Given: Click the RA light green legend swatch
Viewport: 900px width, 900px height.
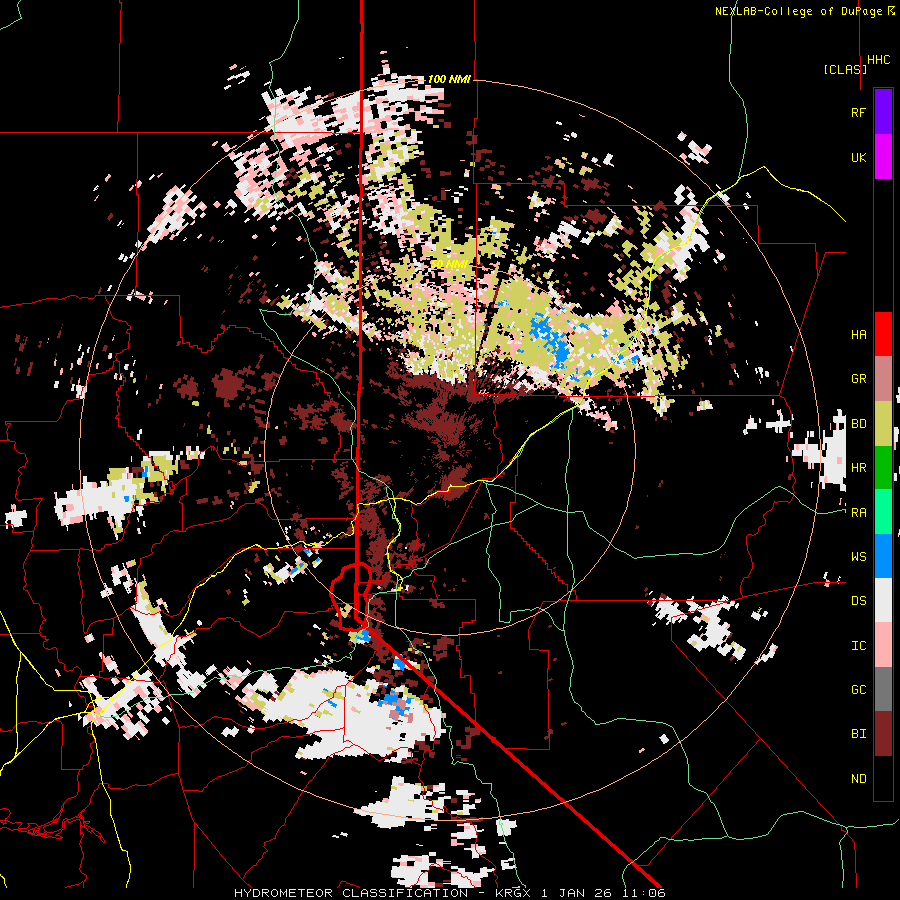Looking at the screenshot, I should (x=883, y=512).
